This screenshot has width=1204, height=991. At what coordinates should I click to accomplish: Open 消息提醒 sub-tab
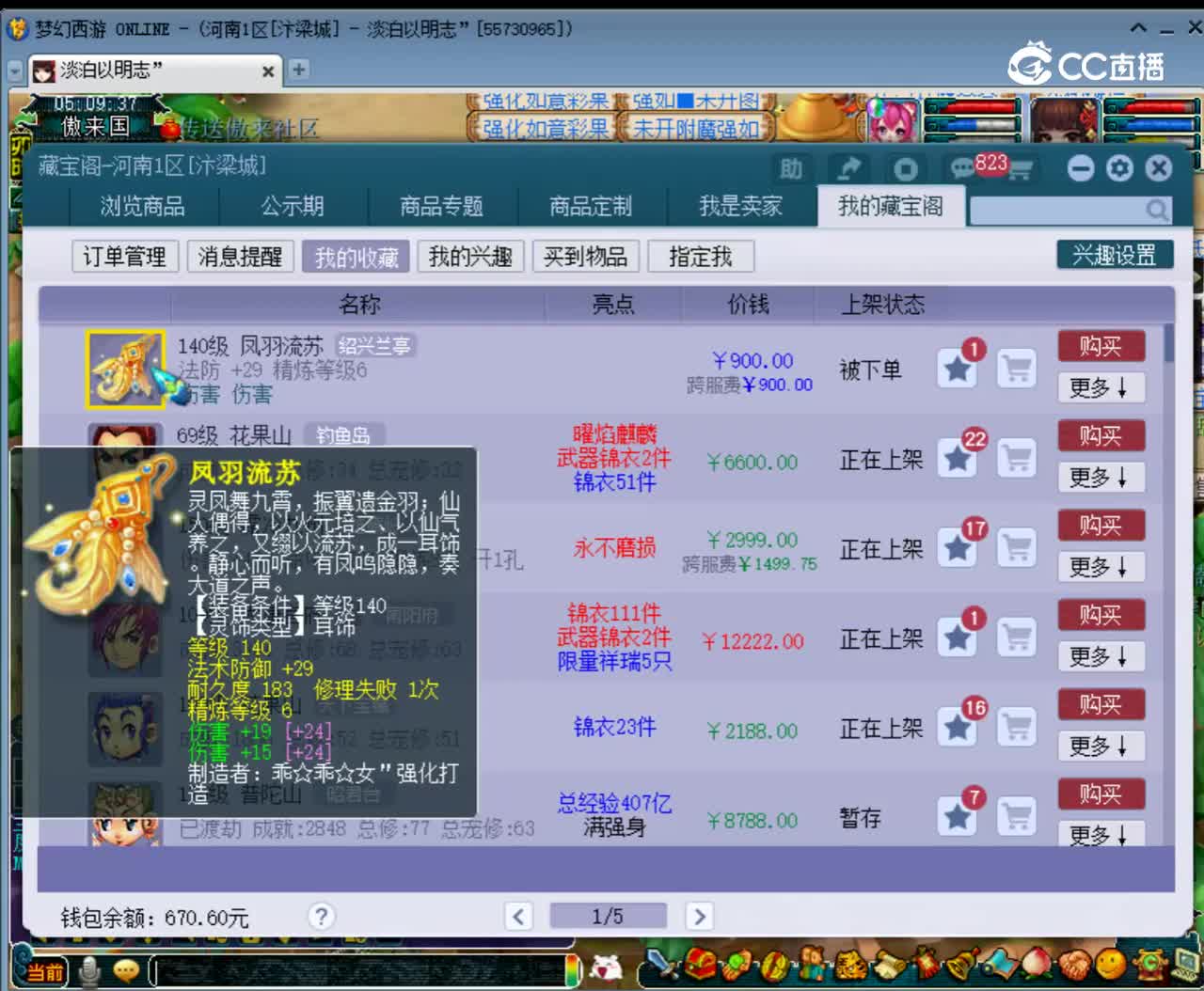pyautogui.click(x=240, y=257)
